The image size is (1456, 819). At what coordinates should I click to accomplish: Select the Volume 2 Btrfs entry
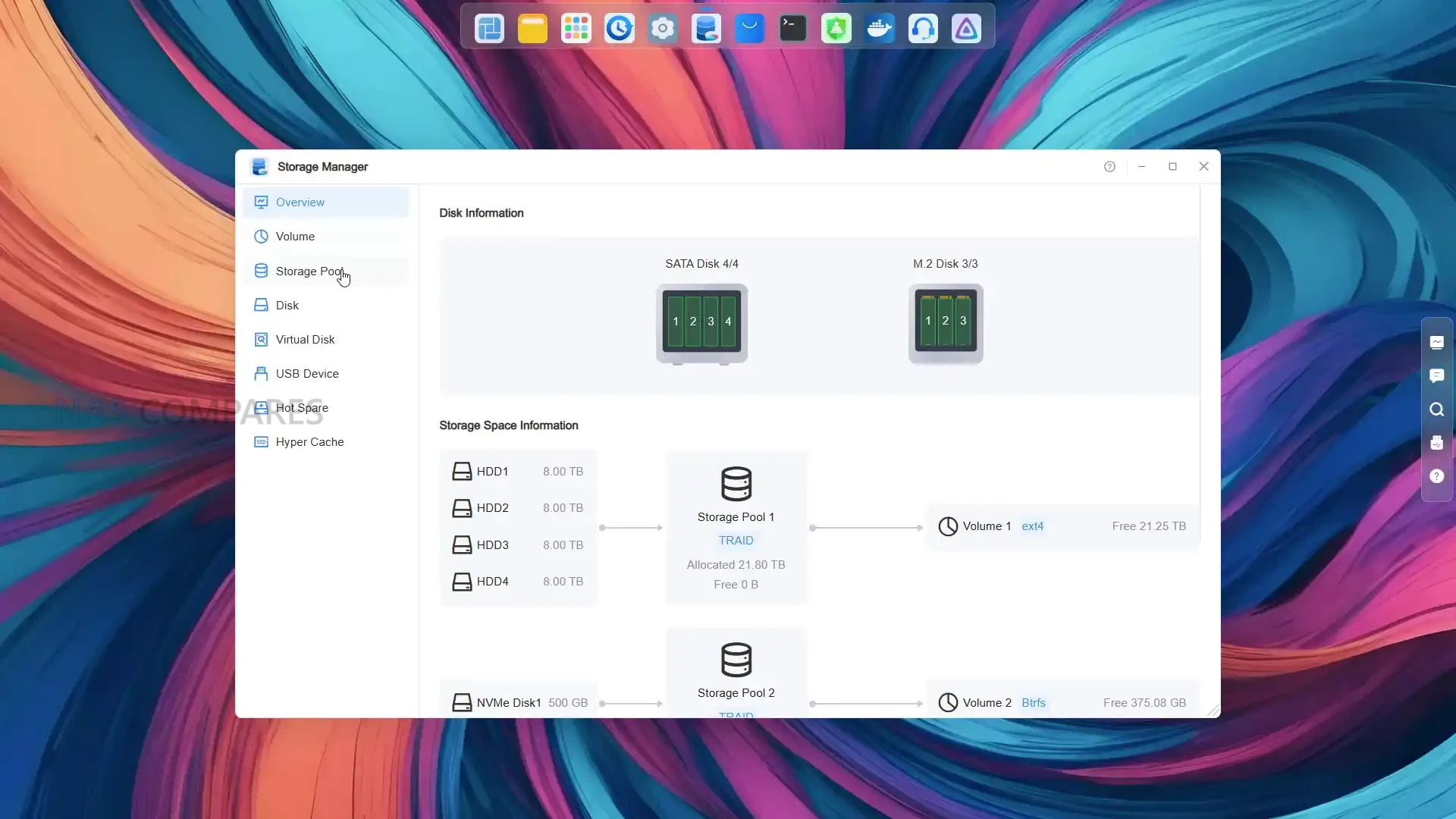1062,703
